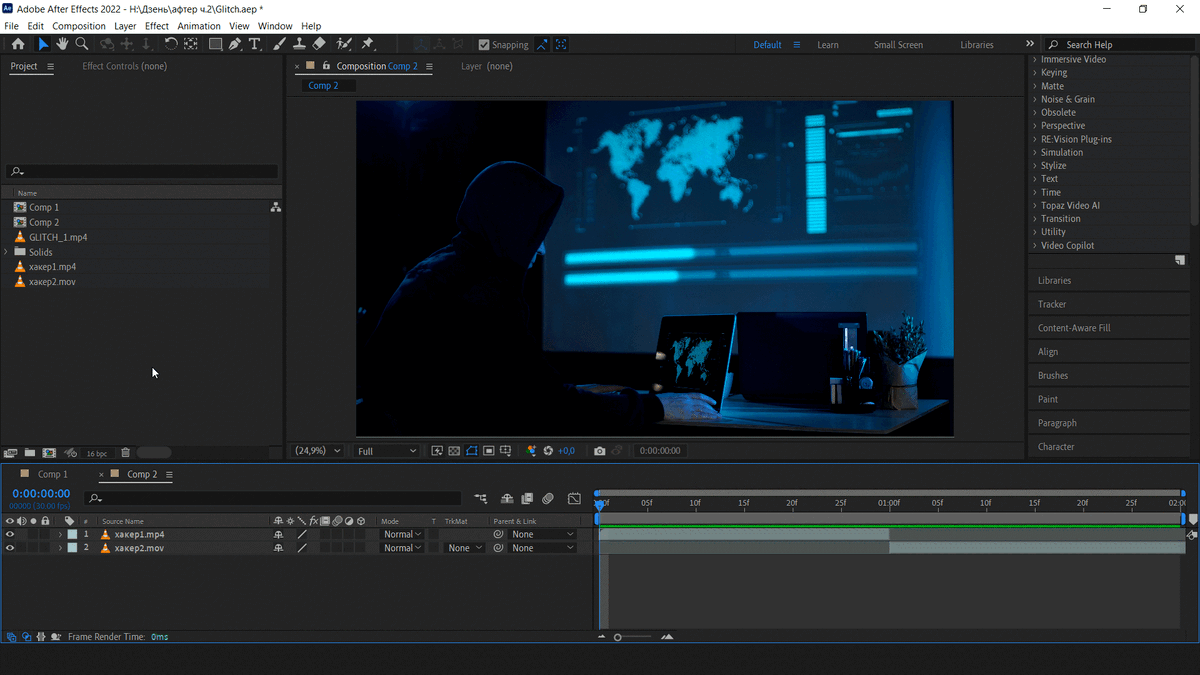This screenshot has height=675, width=1200.
Task: Toggle frame blending icon in timeline header
Action: tap(527, 498)
